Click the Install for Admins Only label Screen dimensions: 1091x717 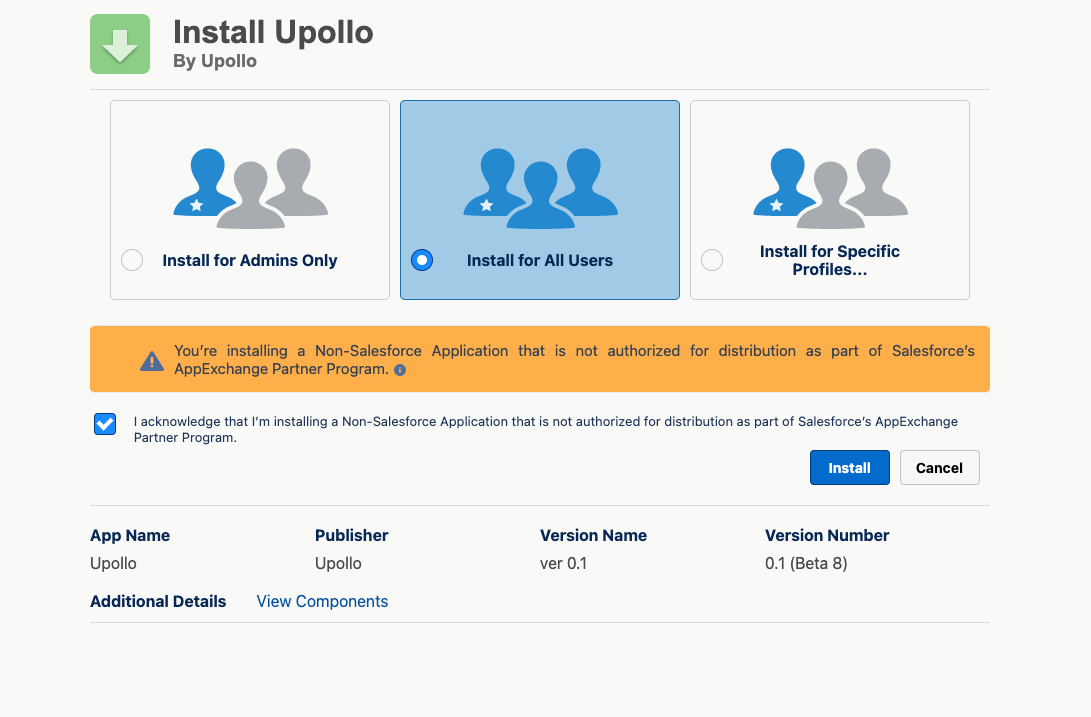[250, 260]
